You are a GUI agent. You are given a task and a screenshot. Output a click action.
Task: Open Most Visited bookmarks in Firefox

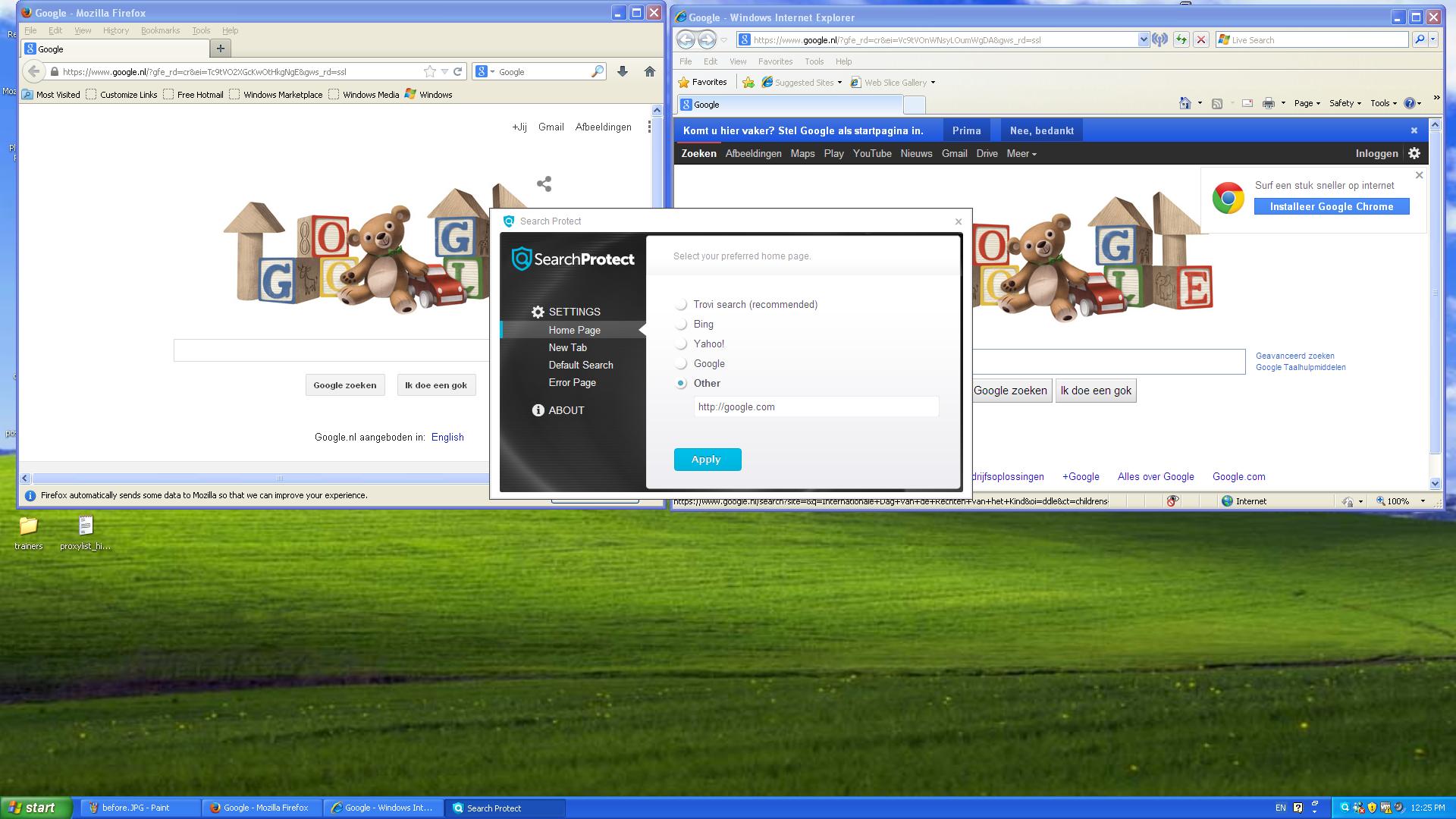[52, 95]
